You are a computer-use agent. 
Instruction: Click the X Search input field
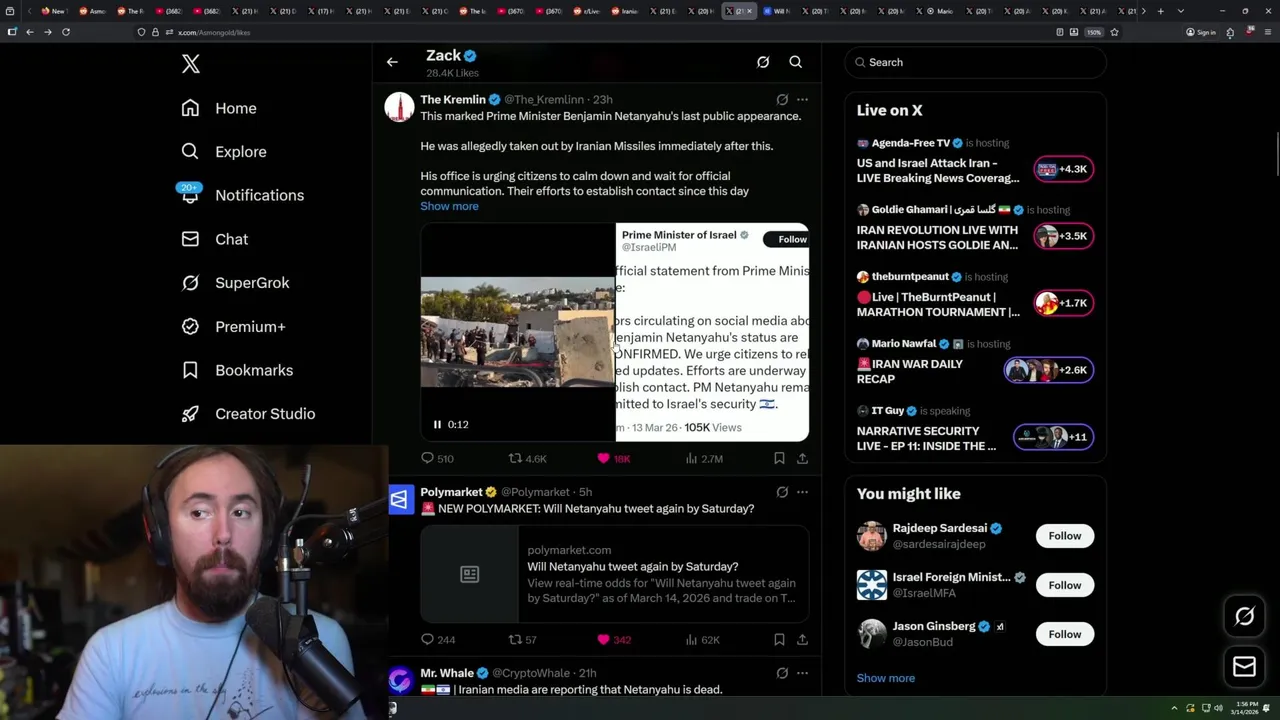click(975, 62)
